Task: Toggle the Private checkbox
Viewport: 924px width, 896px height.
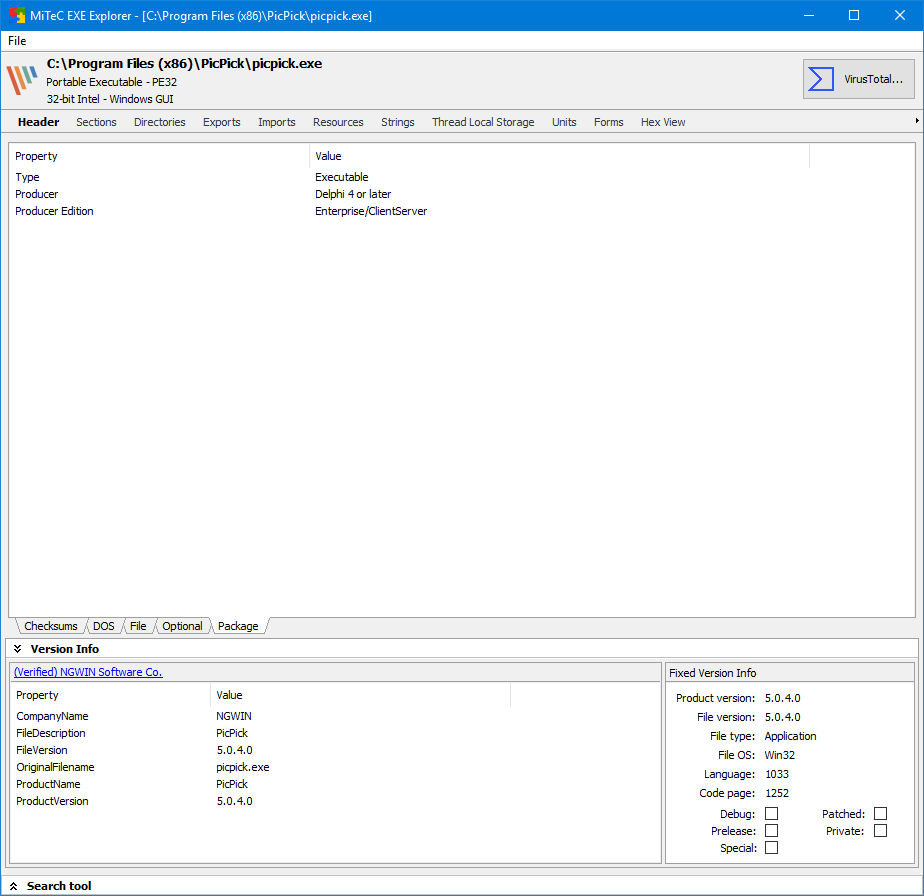Action: [x=880, y=831]
